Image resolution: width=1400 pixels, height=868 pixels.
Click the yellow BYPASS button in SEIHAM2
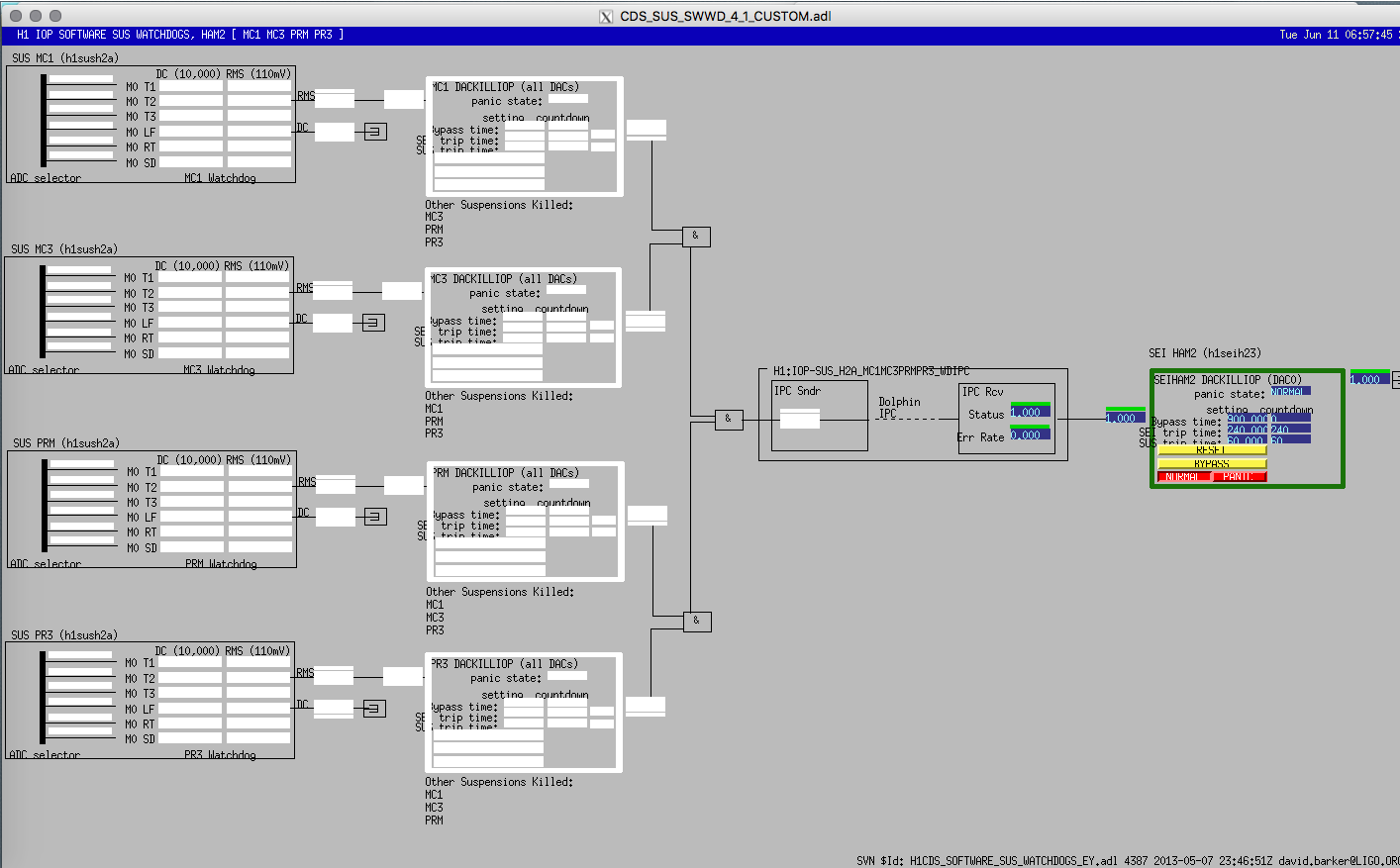pyautogui.click(x=1212, y=463)
